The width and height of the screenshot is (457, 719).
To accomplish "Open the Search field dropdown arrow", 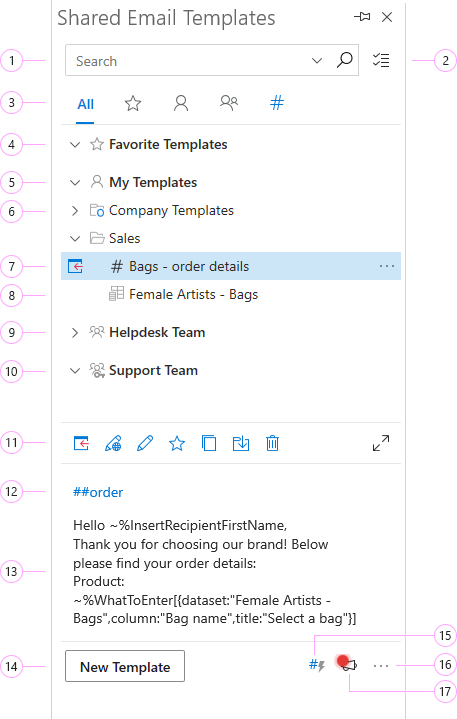I will pyautogui.click(x=317, y=61).
